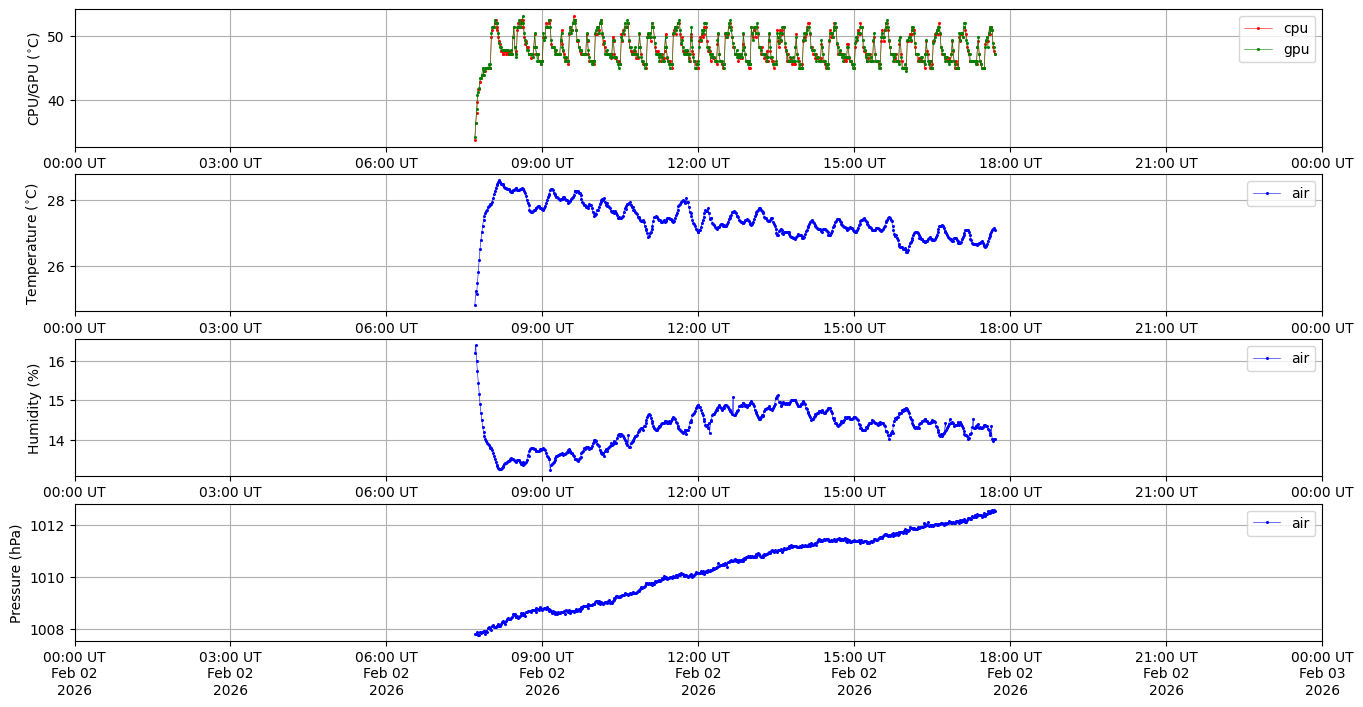
Task: Click the Pressure (hPa) y-axis label
Action: click(16, 573)
